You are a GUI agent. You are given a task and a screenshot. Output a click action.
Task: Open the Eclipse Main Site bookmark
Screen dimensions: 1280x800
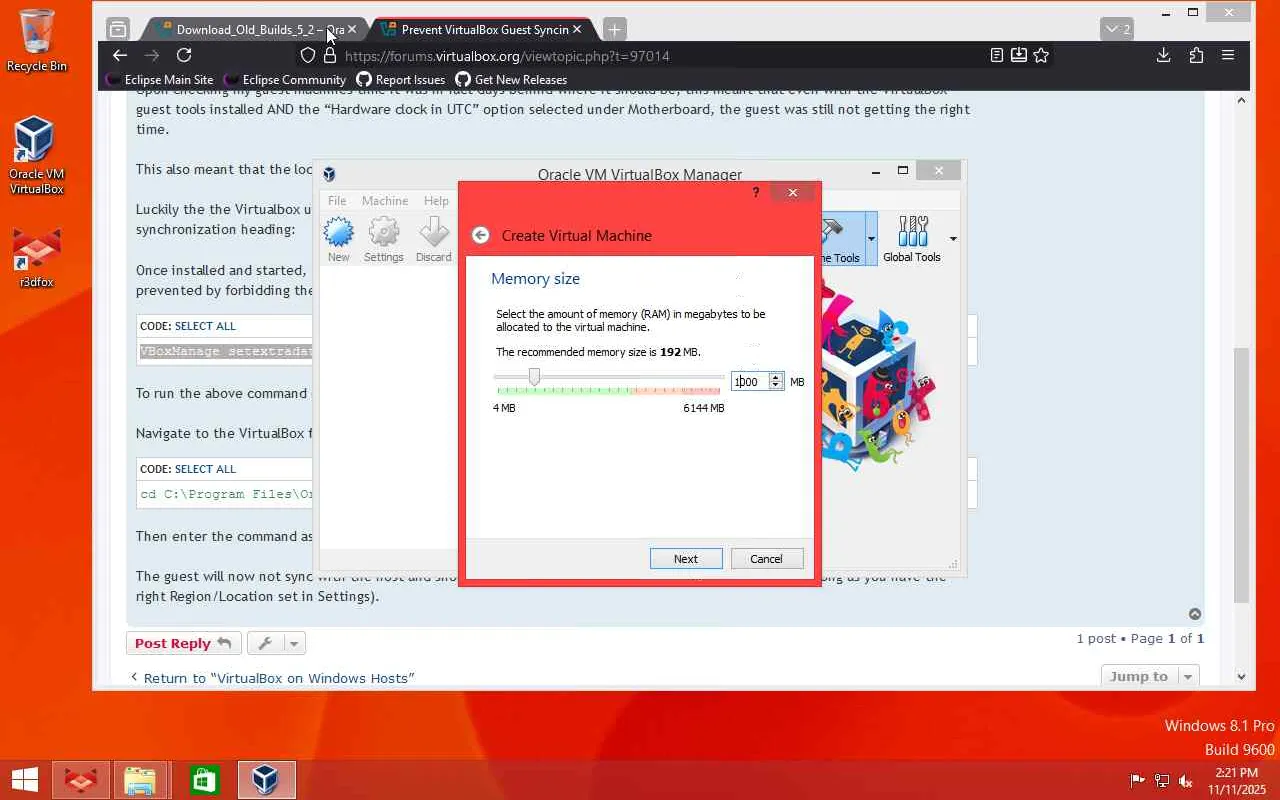160,80
